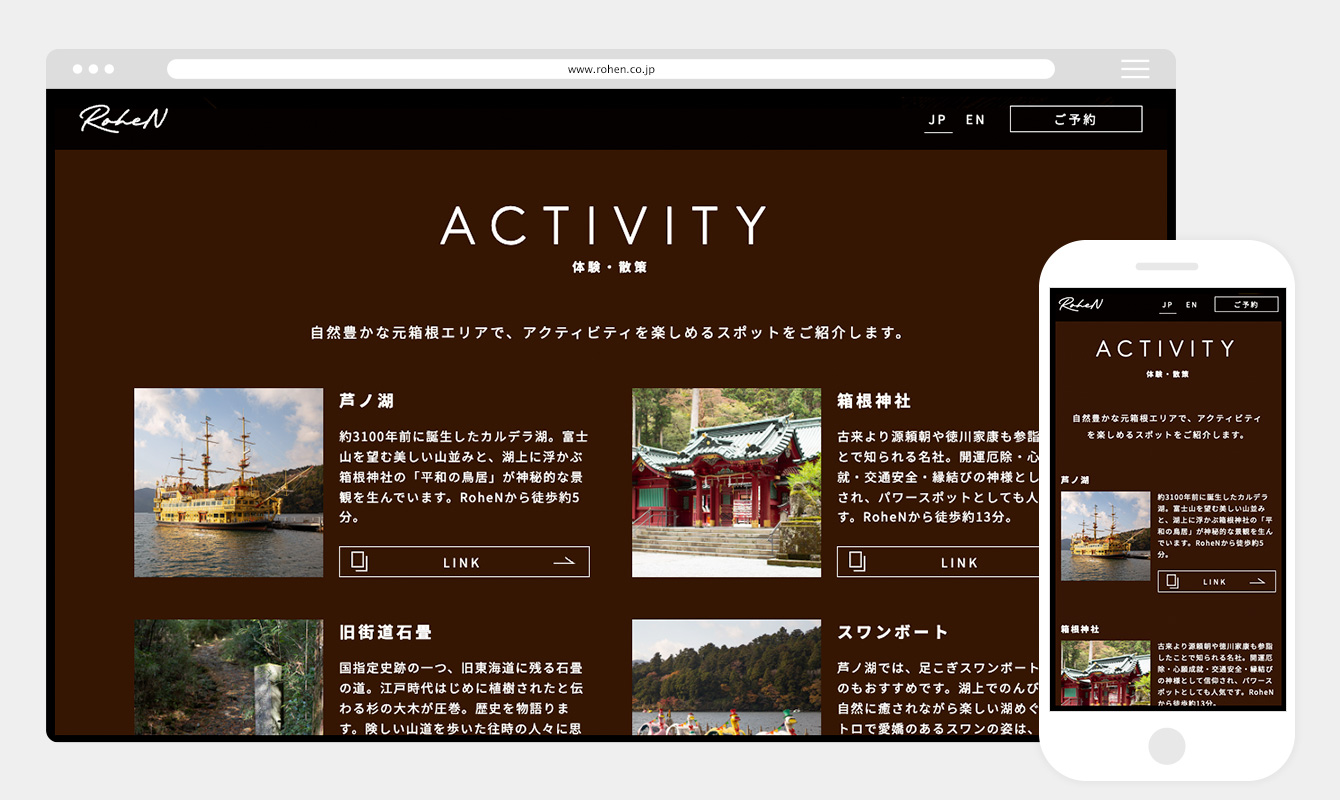Click the 旧街道石畳 stone path photo

coord(229,677)
